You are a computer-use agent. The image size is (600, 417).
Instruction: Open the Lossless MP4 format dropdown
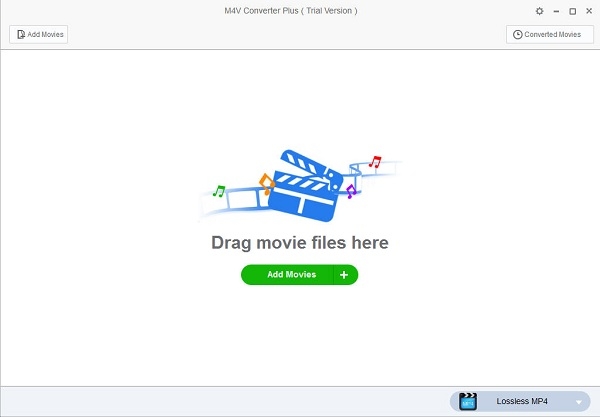point(520,401)
